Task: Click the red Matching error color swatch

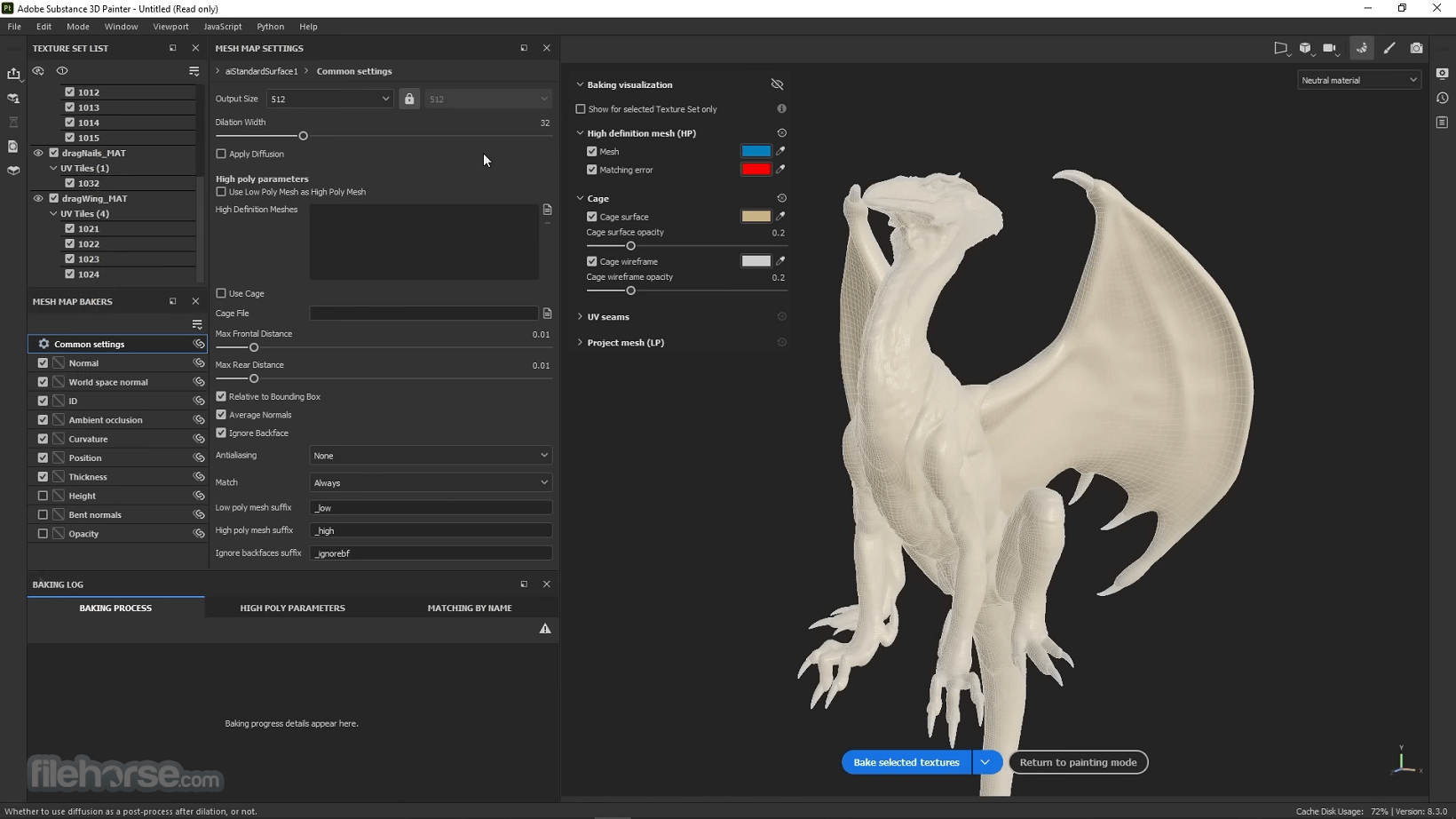Action: coord(756,170)
